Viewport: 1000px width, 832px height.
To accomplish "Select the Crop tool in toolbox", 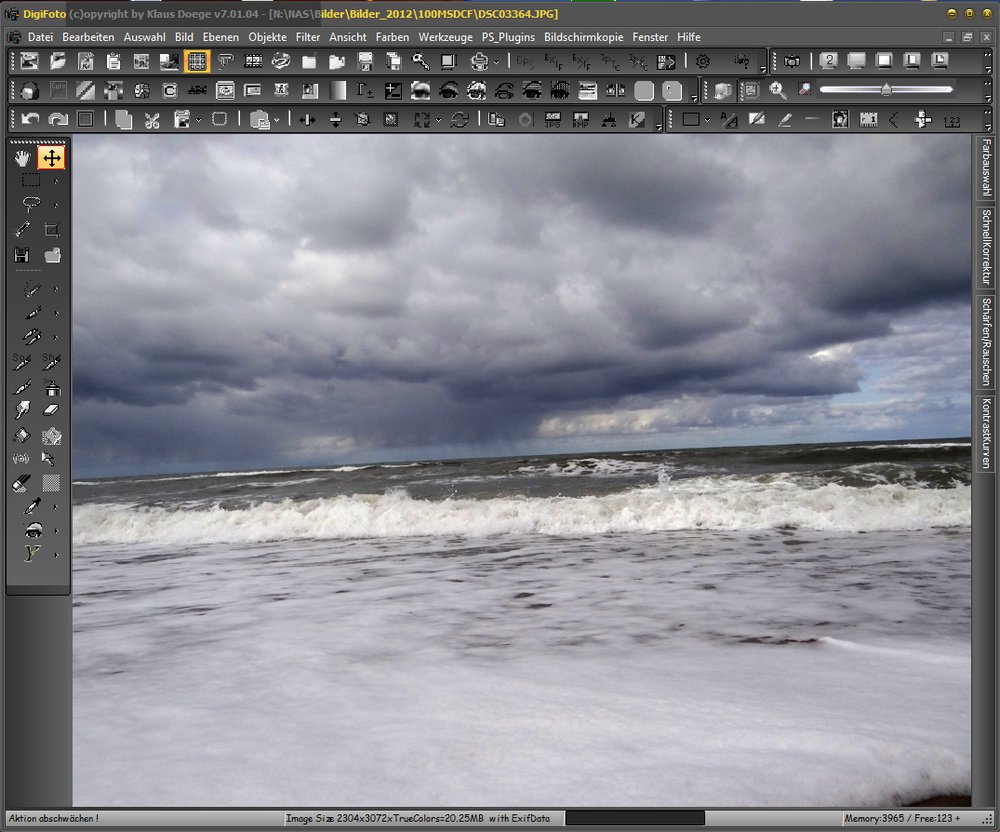I will tap(52, 230).
